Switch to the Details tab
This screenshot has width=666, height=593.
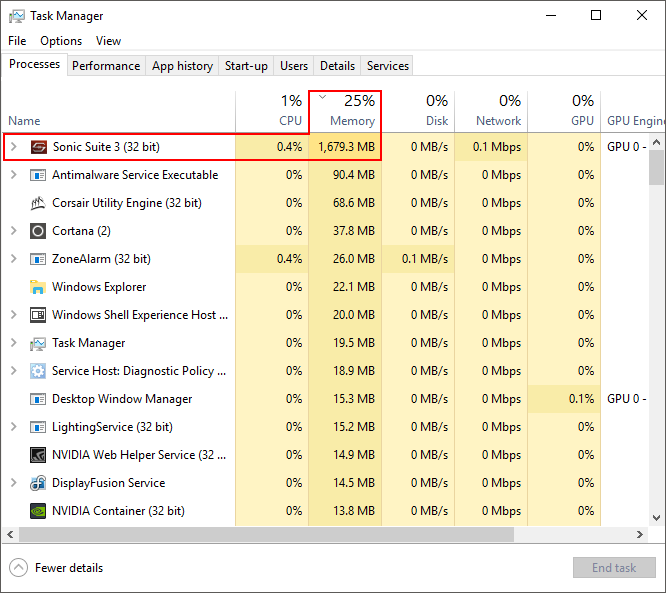coord(337,66)
